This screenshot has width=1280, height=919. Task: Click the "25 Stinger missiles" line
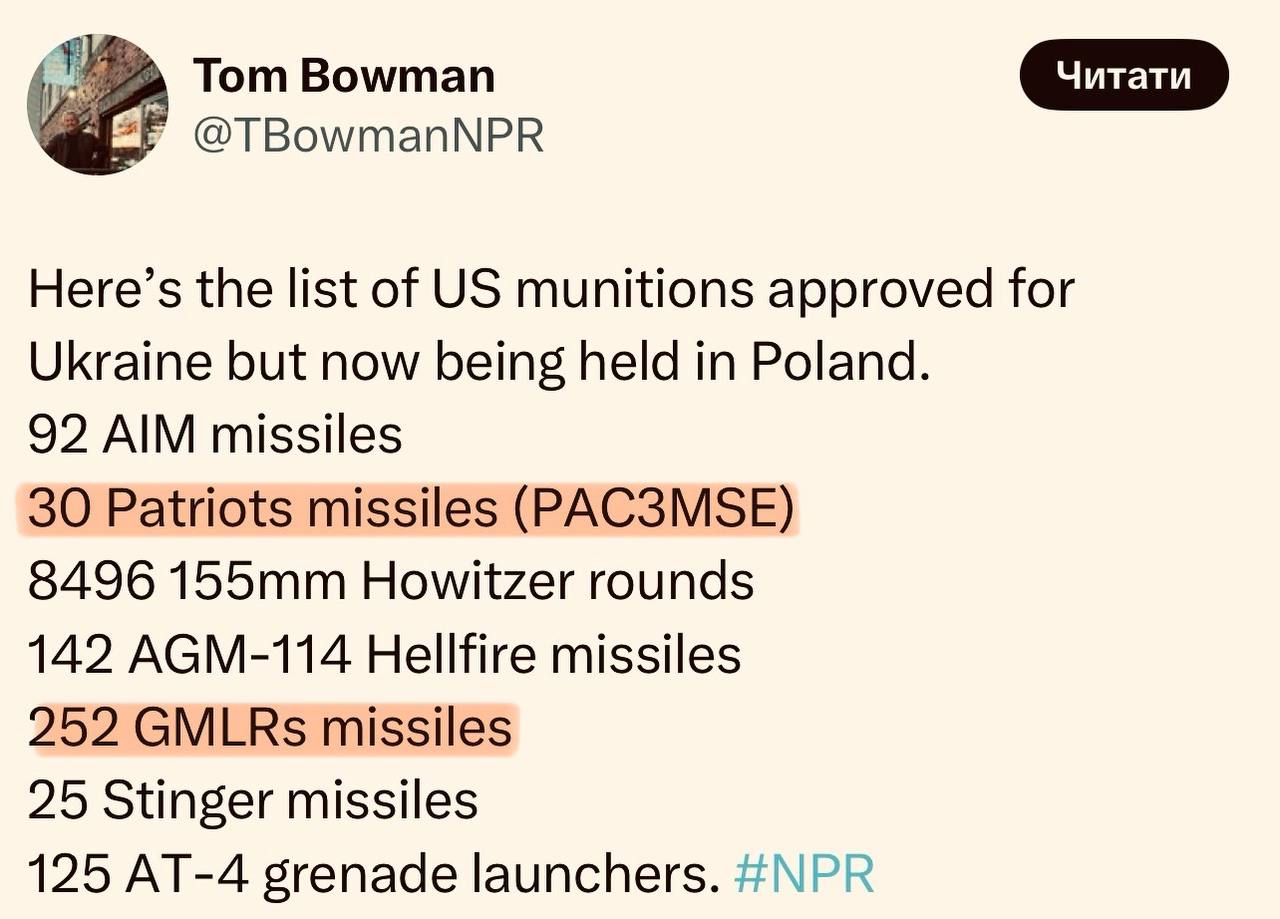(252, 801)
